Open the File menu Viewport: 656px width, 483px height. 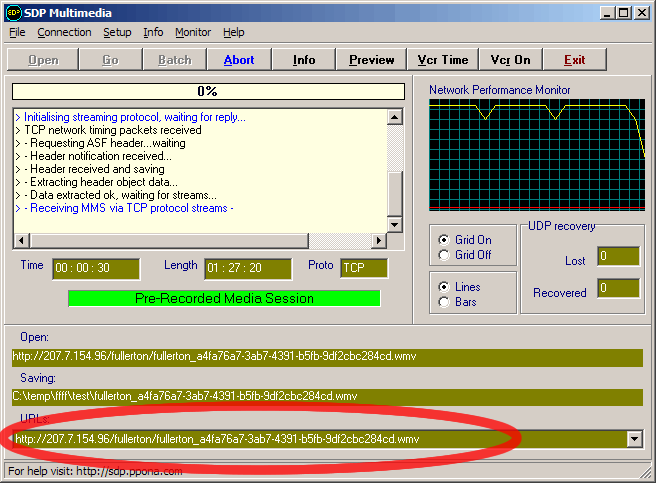18,33
